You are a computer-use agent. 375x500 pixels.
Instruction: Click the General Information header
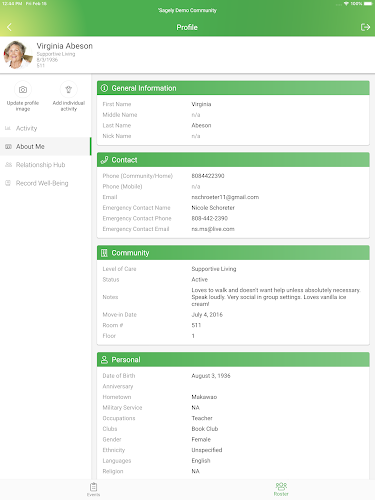233,88
